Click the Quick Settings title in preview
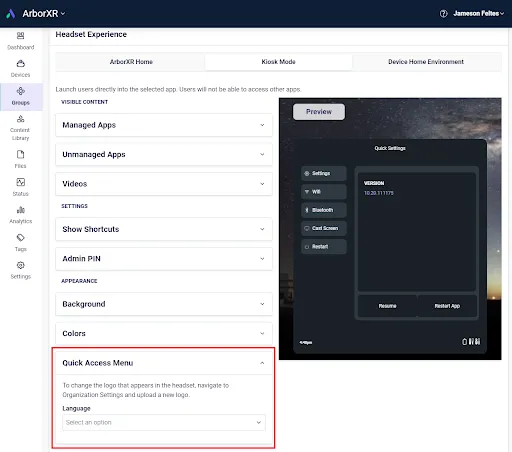Viewport: 512px width, 452px height. (390, 148)
